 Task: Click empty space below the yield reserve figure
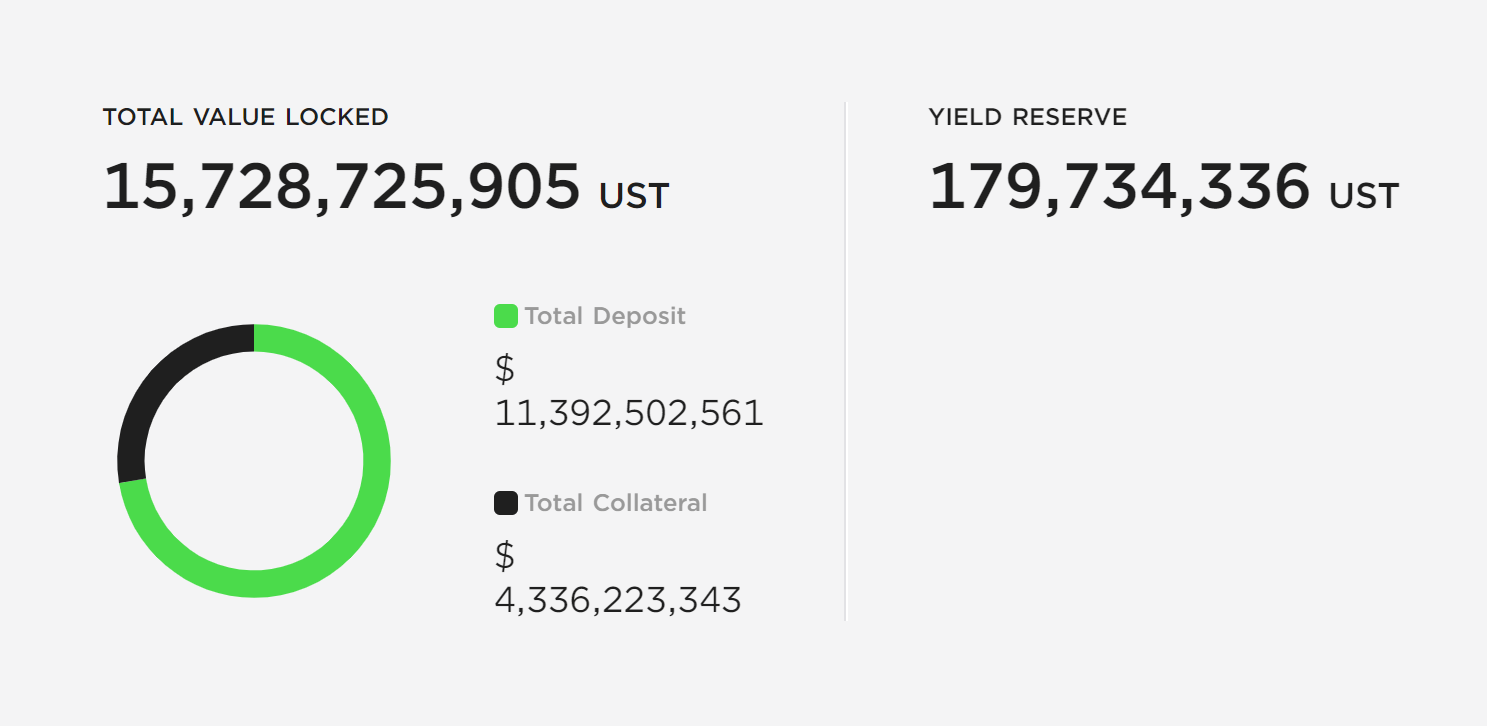coord(1160,420)
